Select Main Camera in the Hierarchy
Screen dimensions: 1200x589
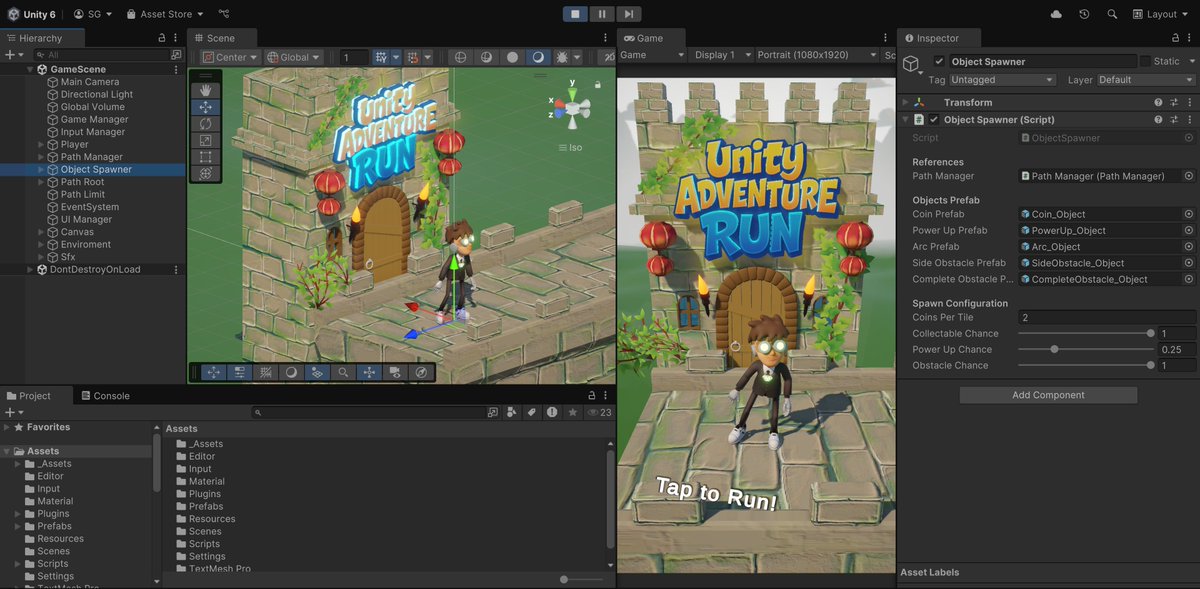(90, 82)
